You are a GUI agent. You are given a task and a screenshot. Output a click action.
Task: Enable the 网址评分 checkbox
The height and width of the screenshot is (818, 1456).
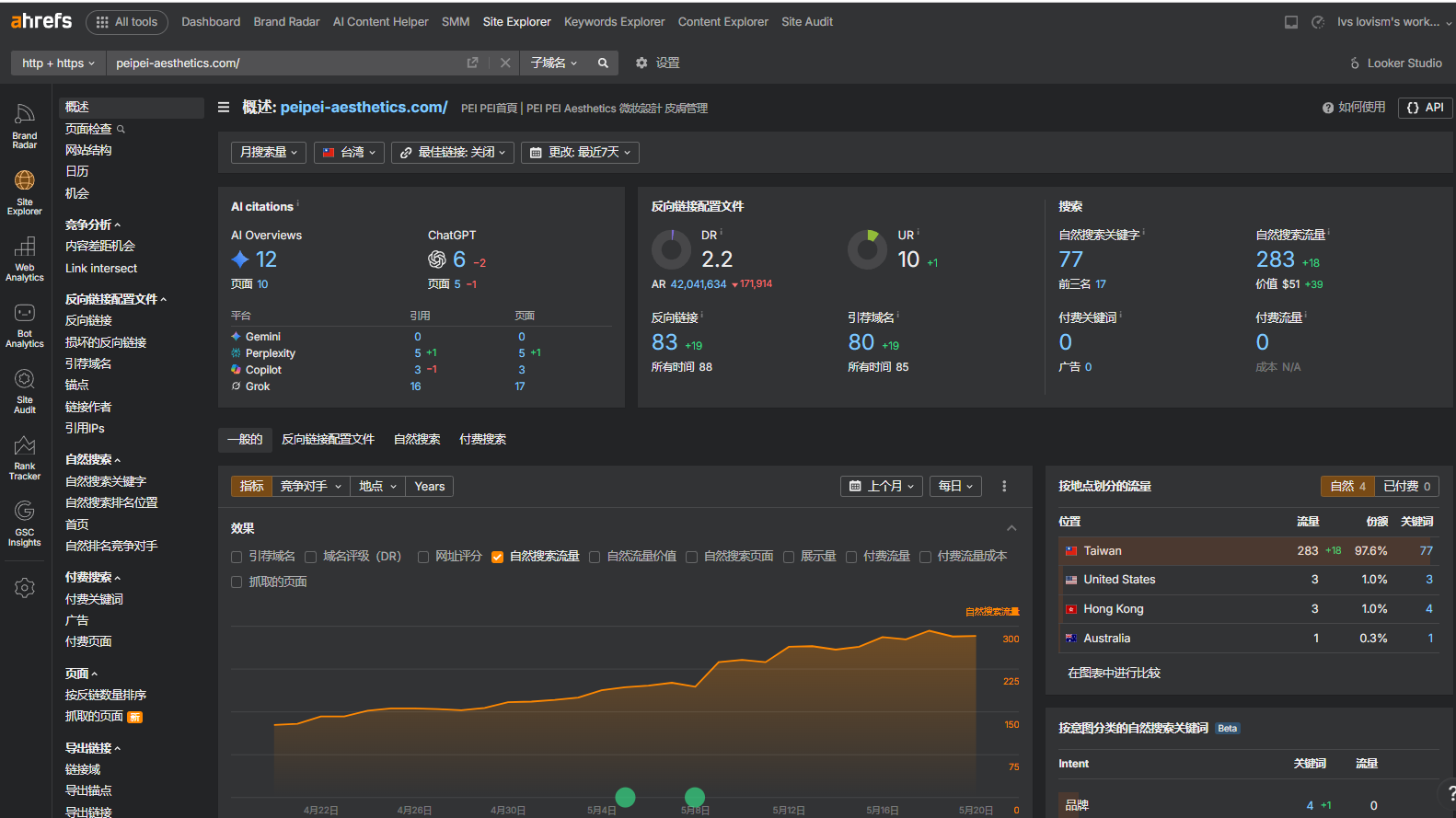(x=423, y=557)
